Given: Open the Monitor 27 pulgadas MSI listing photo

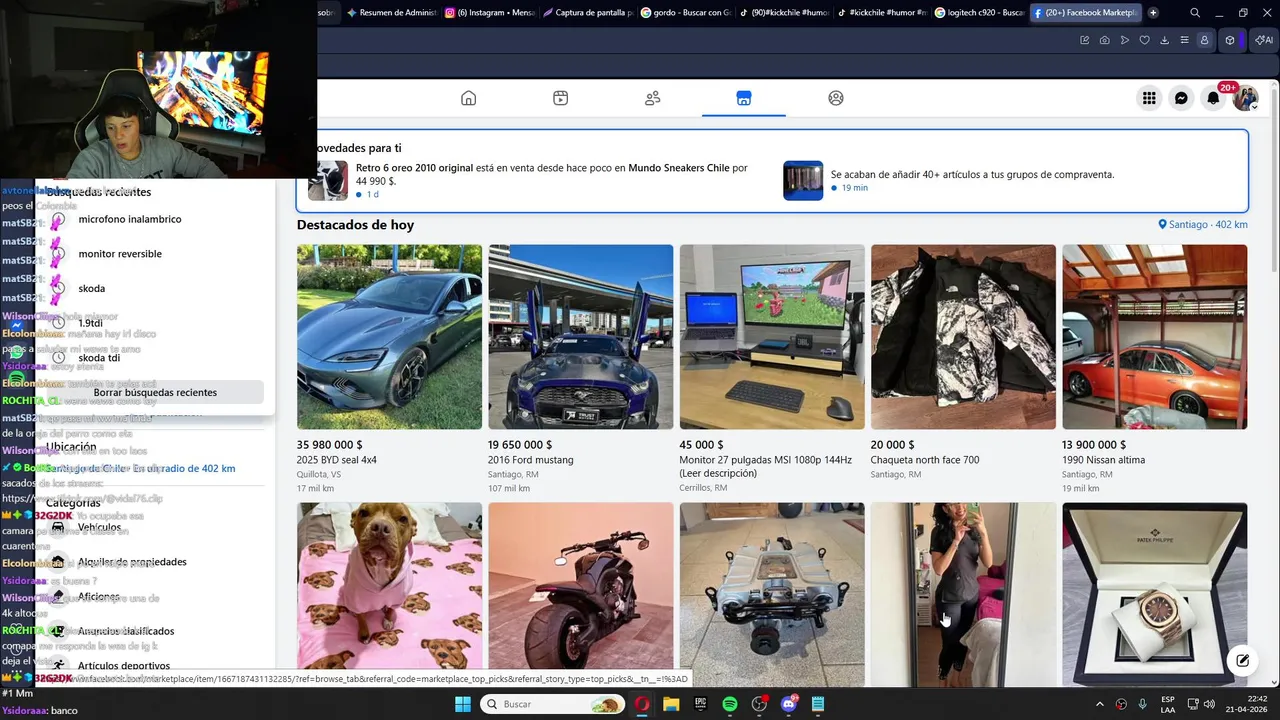Looking at the screenshot, I should point(772,337).
